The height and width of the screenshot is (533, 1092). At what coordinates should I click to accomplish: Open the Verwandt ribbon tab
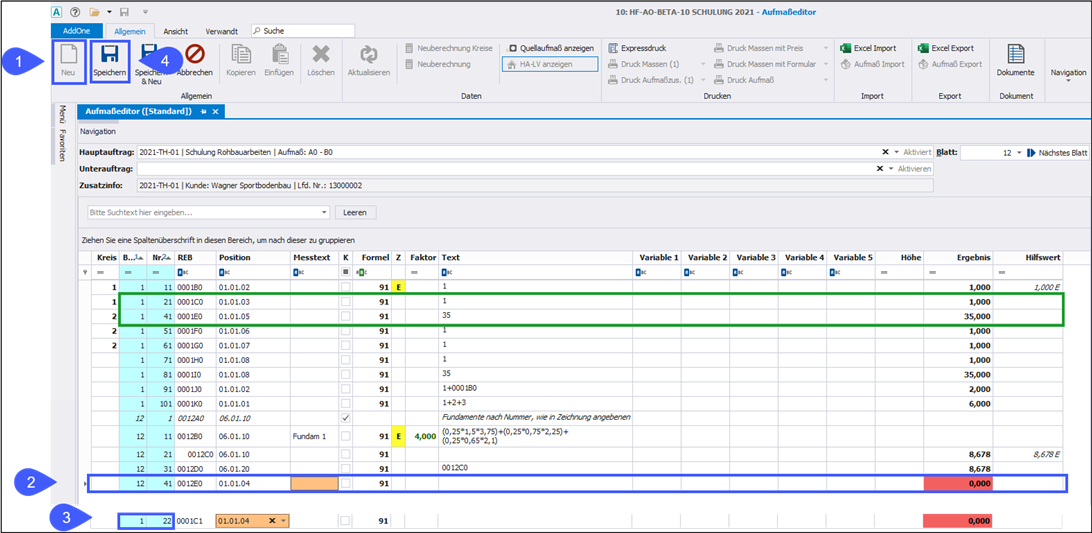[221, 31]
